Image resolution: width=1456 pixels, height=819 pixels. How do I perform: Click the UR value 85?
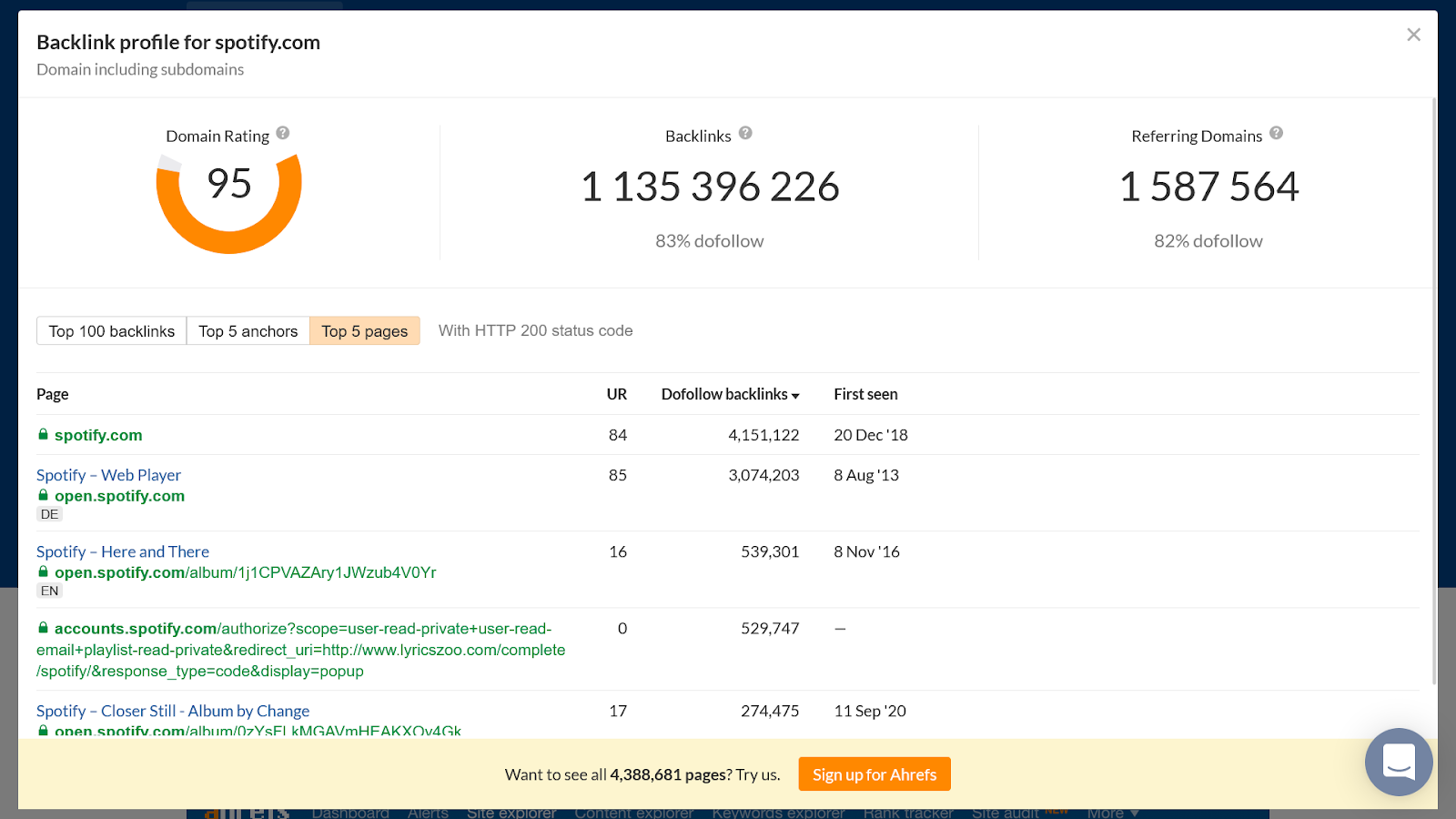pos(618,475)
